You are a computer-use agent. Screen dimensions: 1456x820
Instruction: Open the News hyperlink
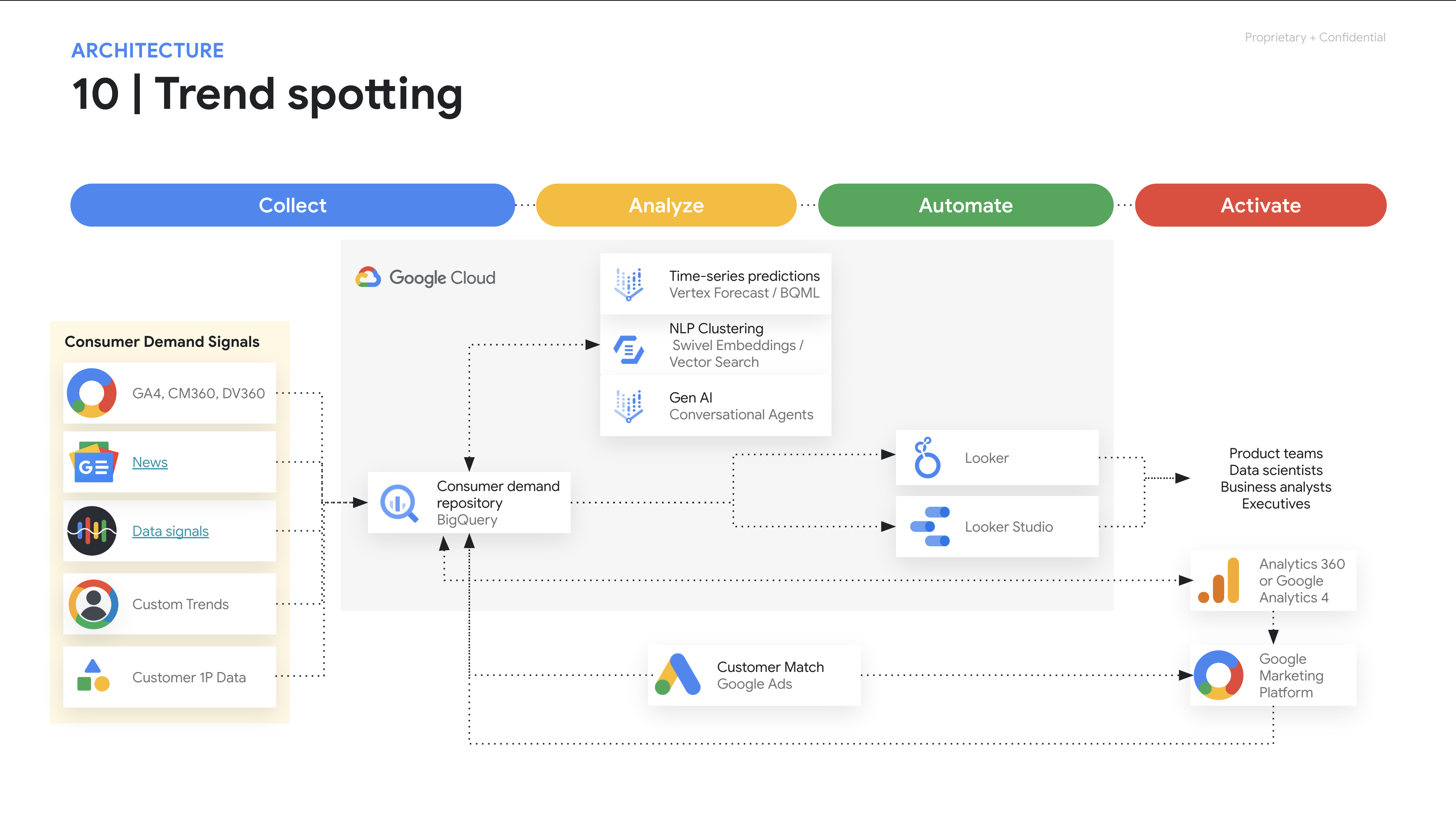point(150,462)
